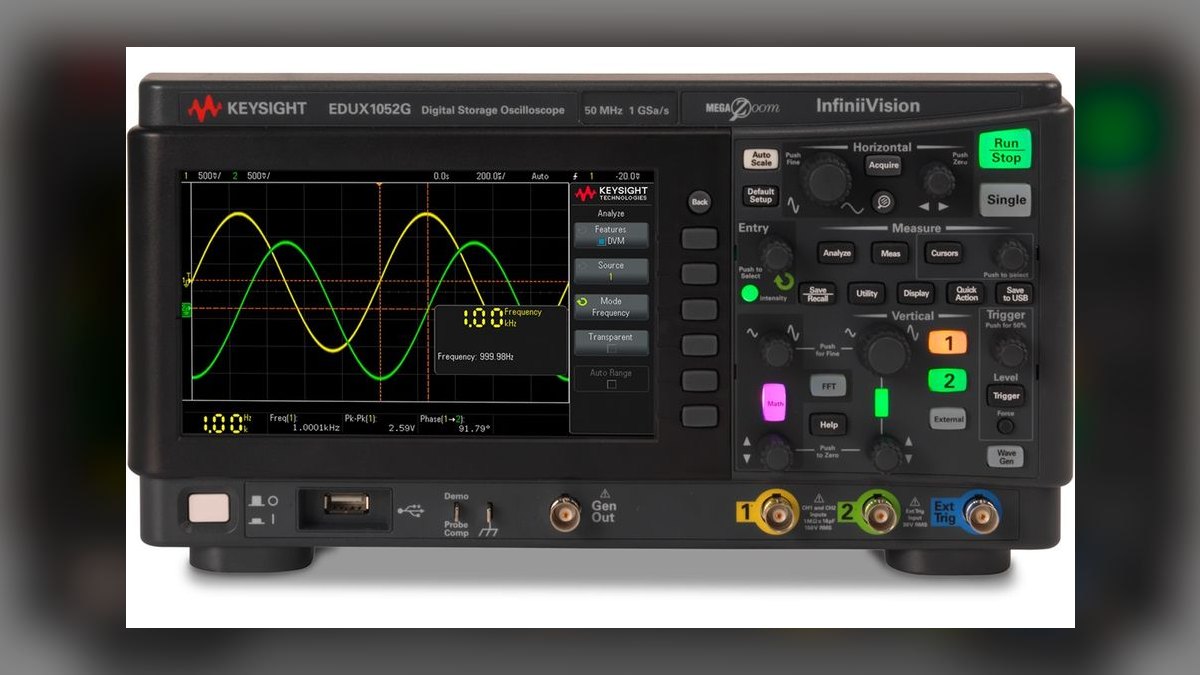This screenshot has width=1200, height=675.
Task: Toggle the FFT key
Action: [x=829, y=385]
